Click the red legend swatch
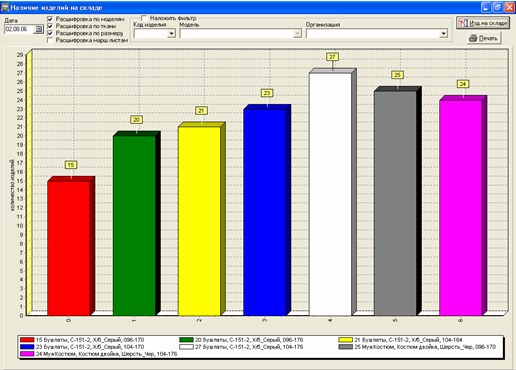Image resolution: width=516 pixels, height=370 pixels. coord(27,340)
